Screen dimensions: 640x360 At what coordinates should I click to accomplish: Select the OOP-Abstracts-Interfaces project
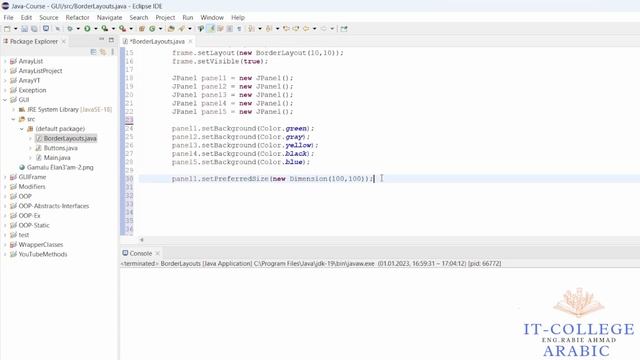click(53, 206)
